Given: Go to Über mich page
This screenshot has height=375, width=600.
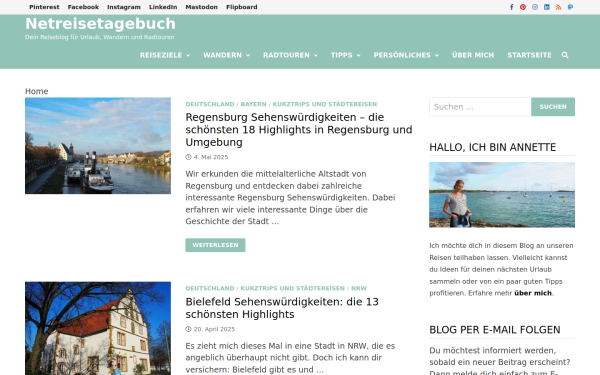Looking at the screenshot, I should [473, 55].
